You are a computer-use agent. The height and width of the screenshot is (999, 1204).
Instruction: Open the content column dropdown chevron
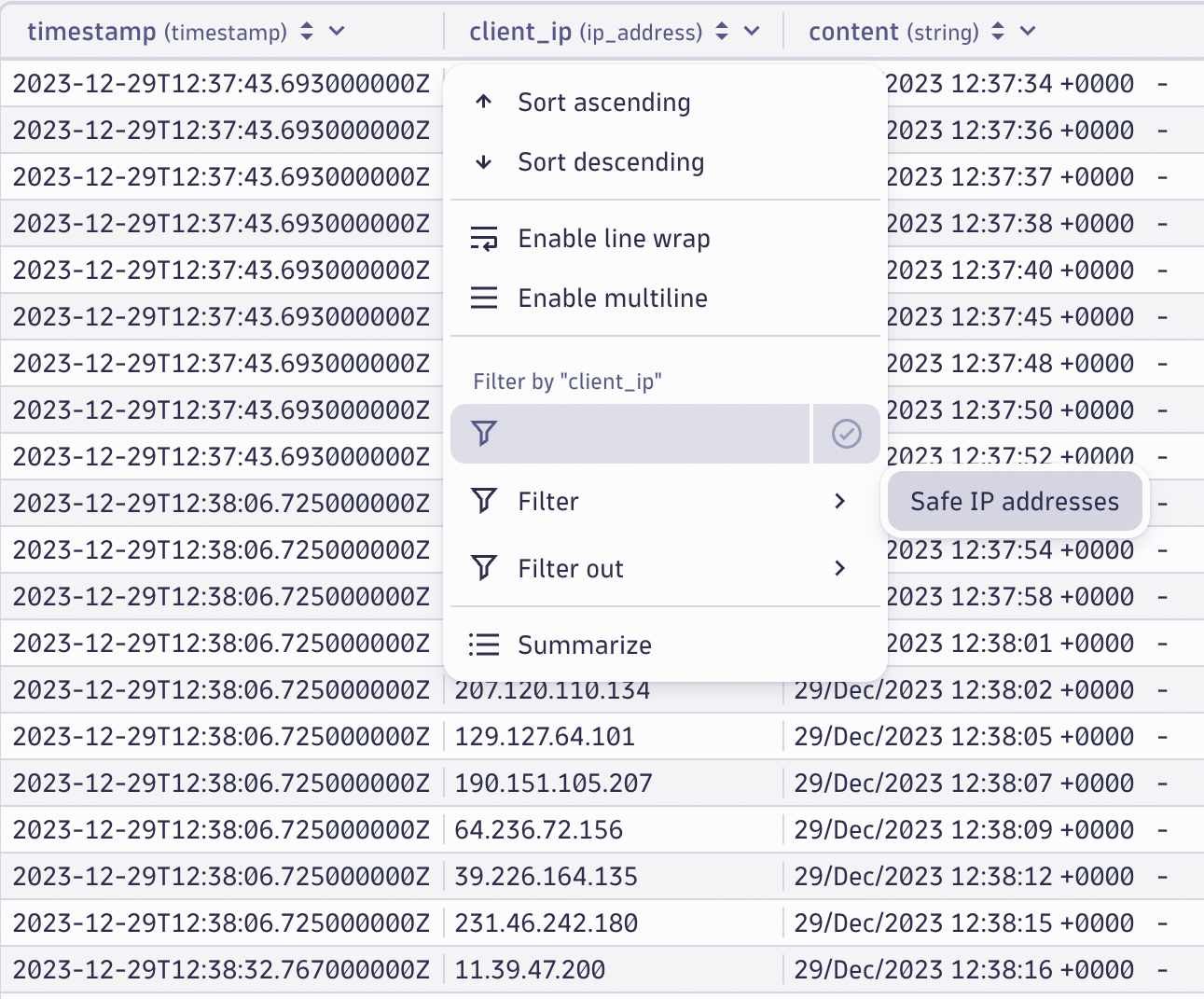pyautogui.click(x=1026, y=31)
